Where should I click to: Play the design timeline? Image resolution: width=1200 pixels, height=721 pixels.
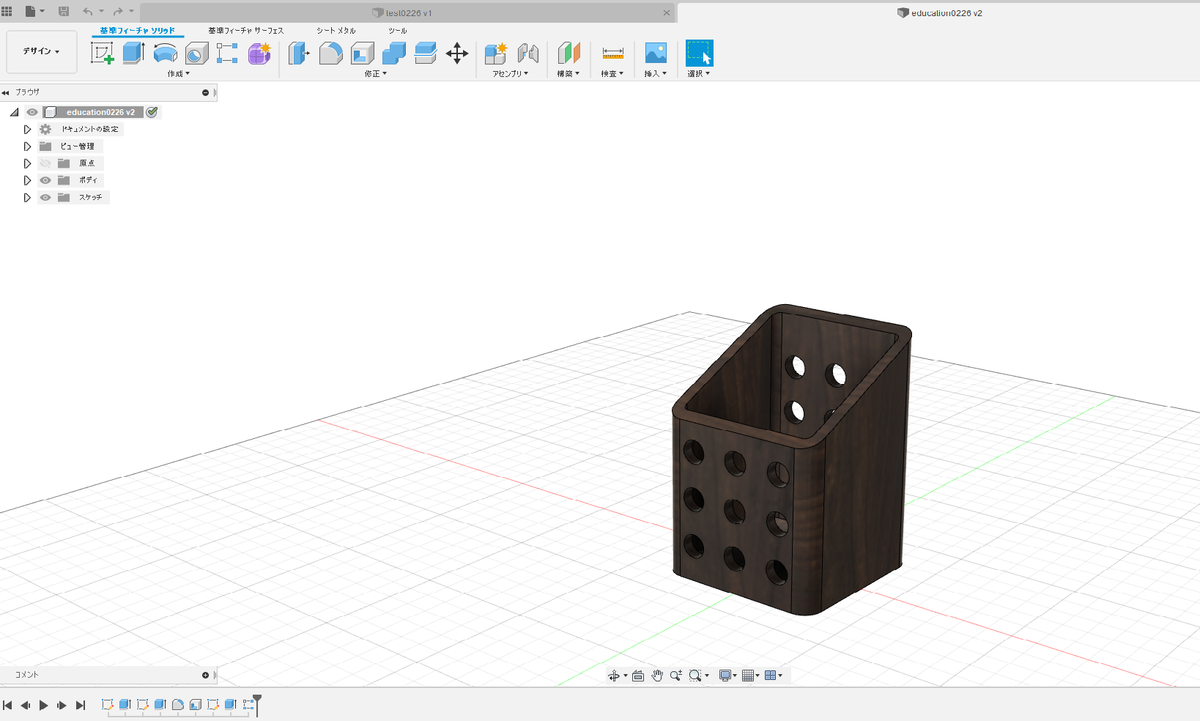pyautogui.click(x=44, y=705)
